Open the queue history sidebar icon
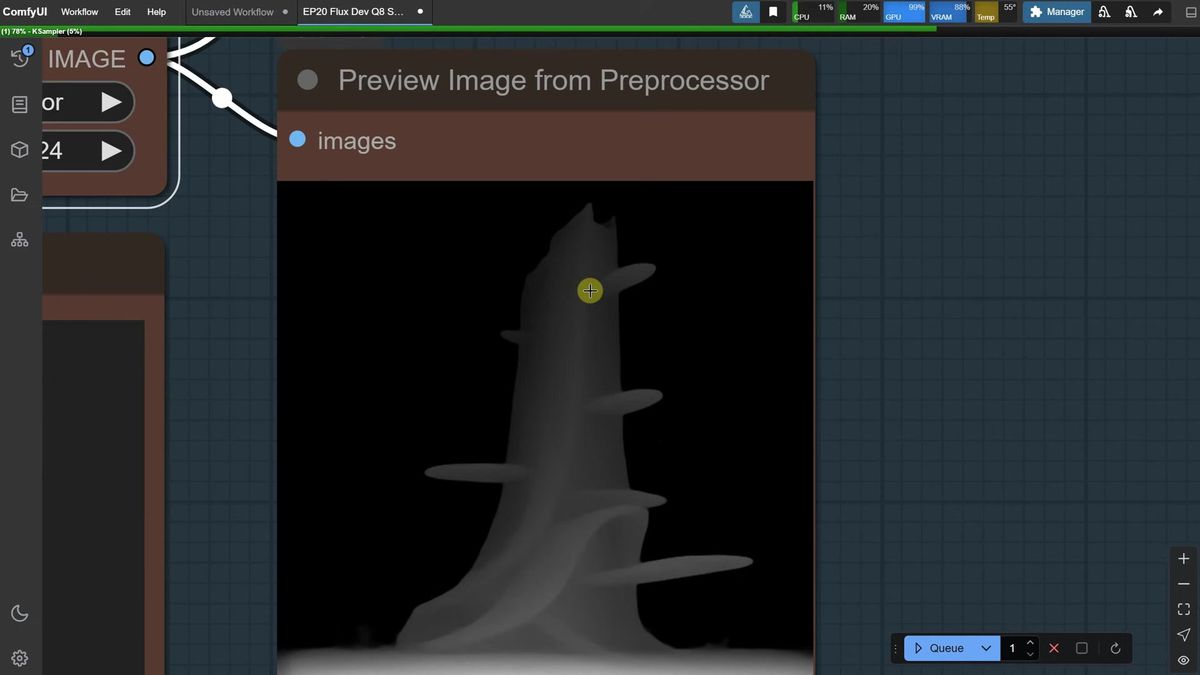This screenshot has height=675, width=1200. pos(20,57)
